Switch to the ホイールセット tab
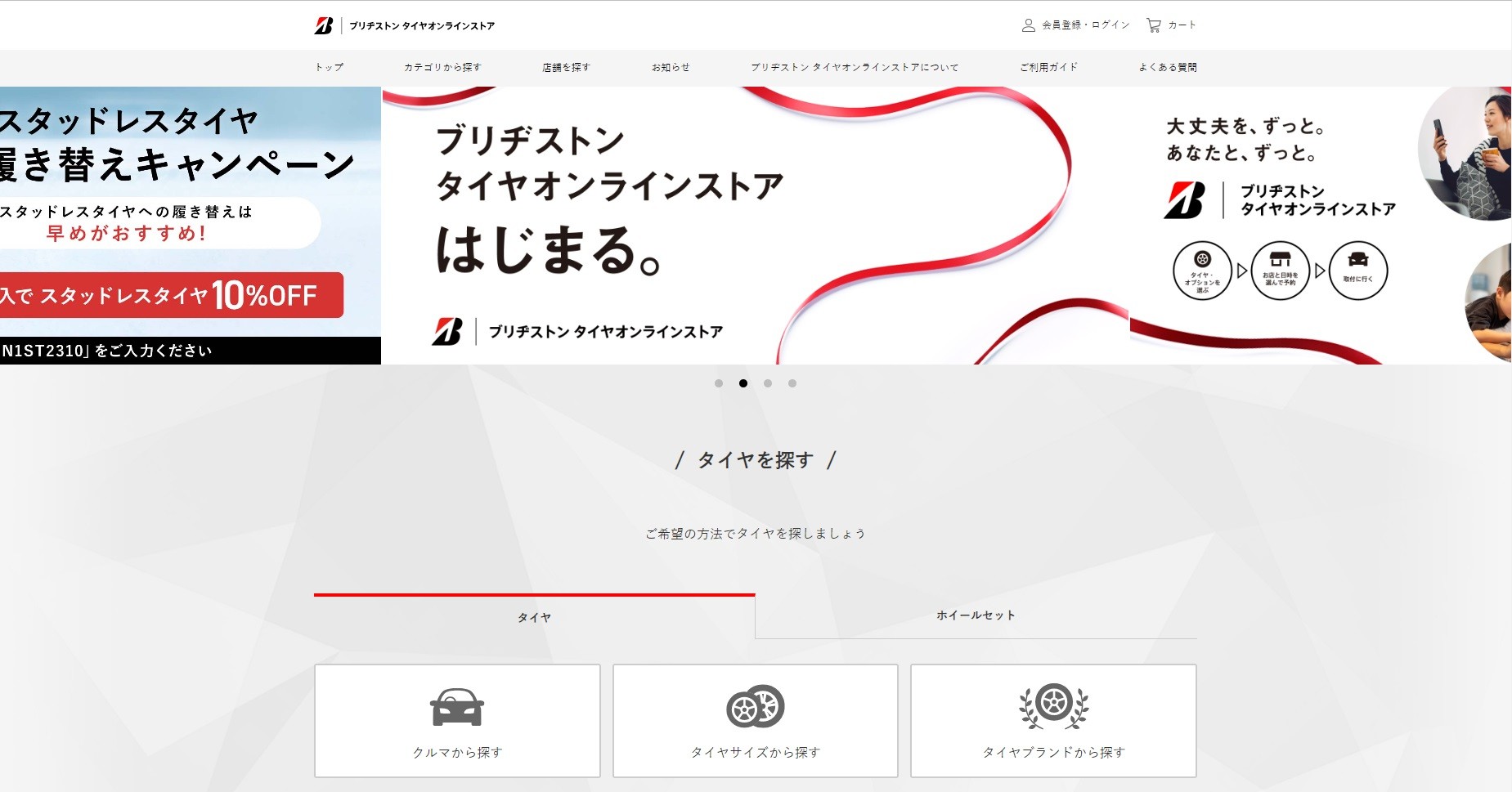Screen dimensions: 1512x792 (976, 615)
